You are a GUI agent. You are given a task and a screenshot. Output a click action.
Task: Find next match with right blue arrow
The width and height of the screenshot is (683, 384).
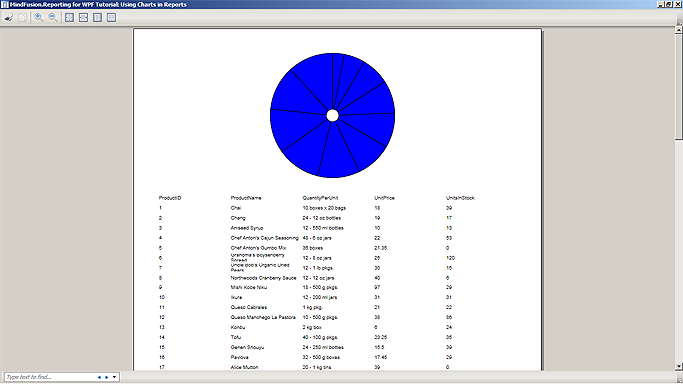pyautogui.click(x=106, y=377)
